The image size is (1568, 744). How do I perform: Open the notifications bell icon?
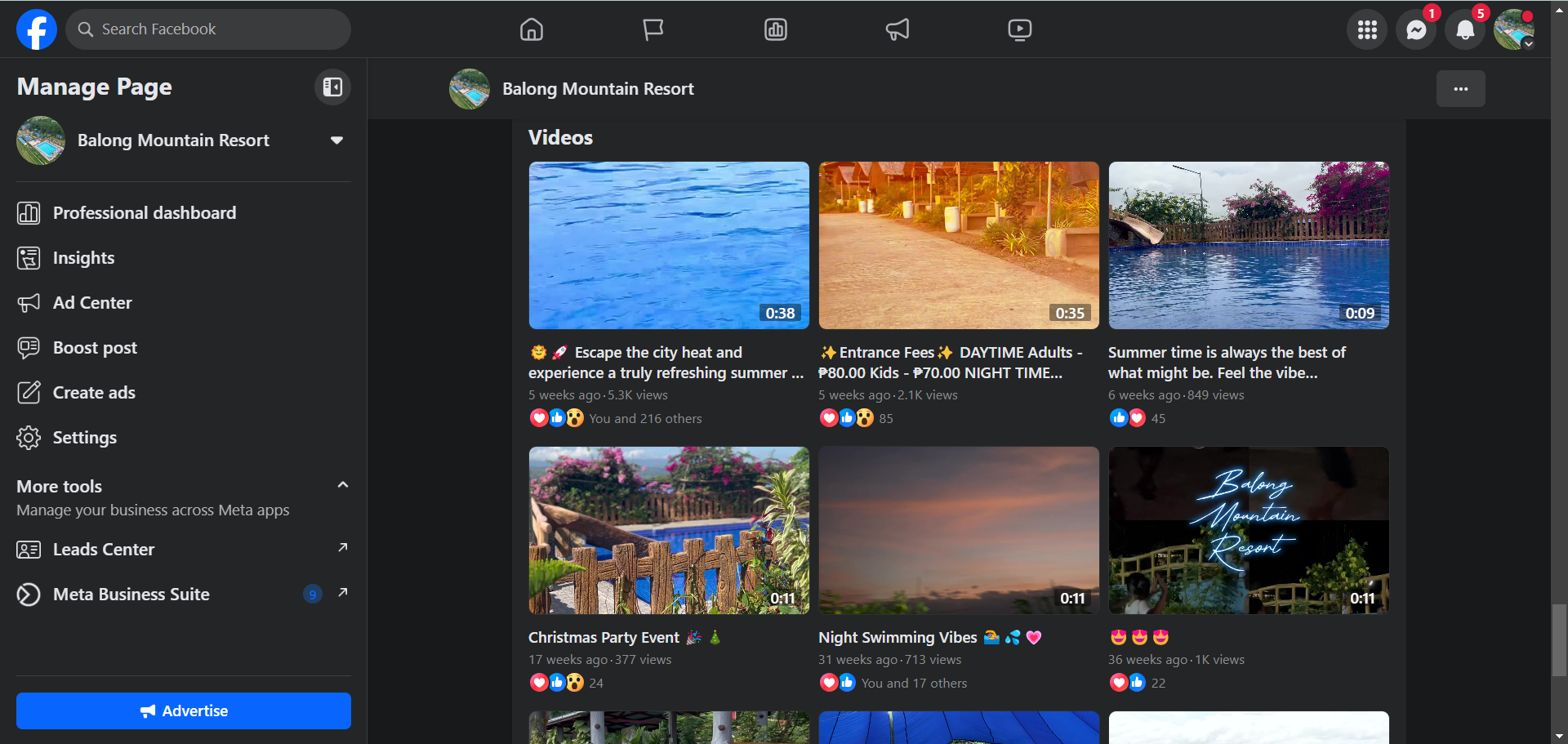[1465, 29]
